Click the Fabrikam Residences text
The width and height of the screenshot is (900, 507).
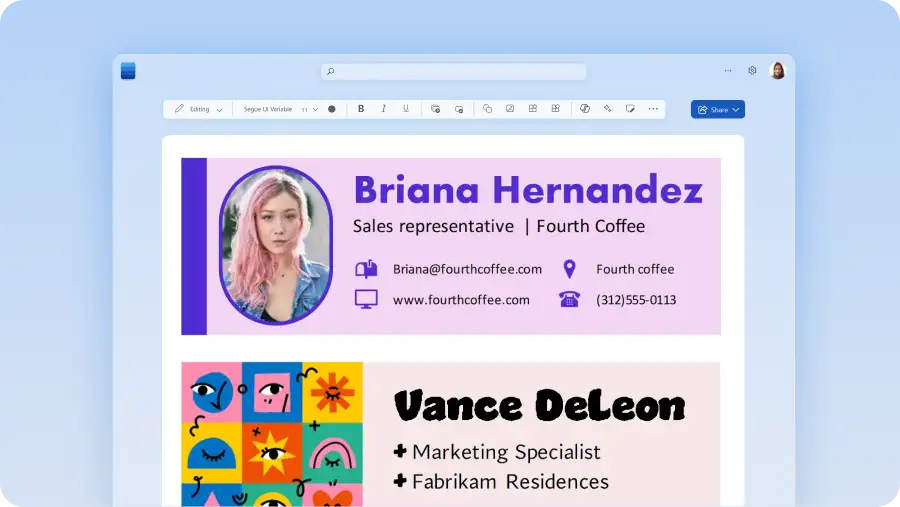tap(510, 482)
